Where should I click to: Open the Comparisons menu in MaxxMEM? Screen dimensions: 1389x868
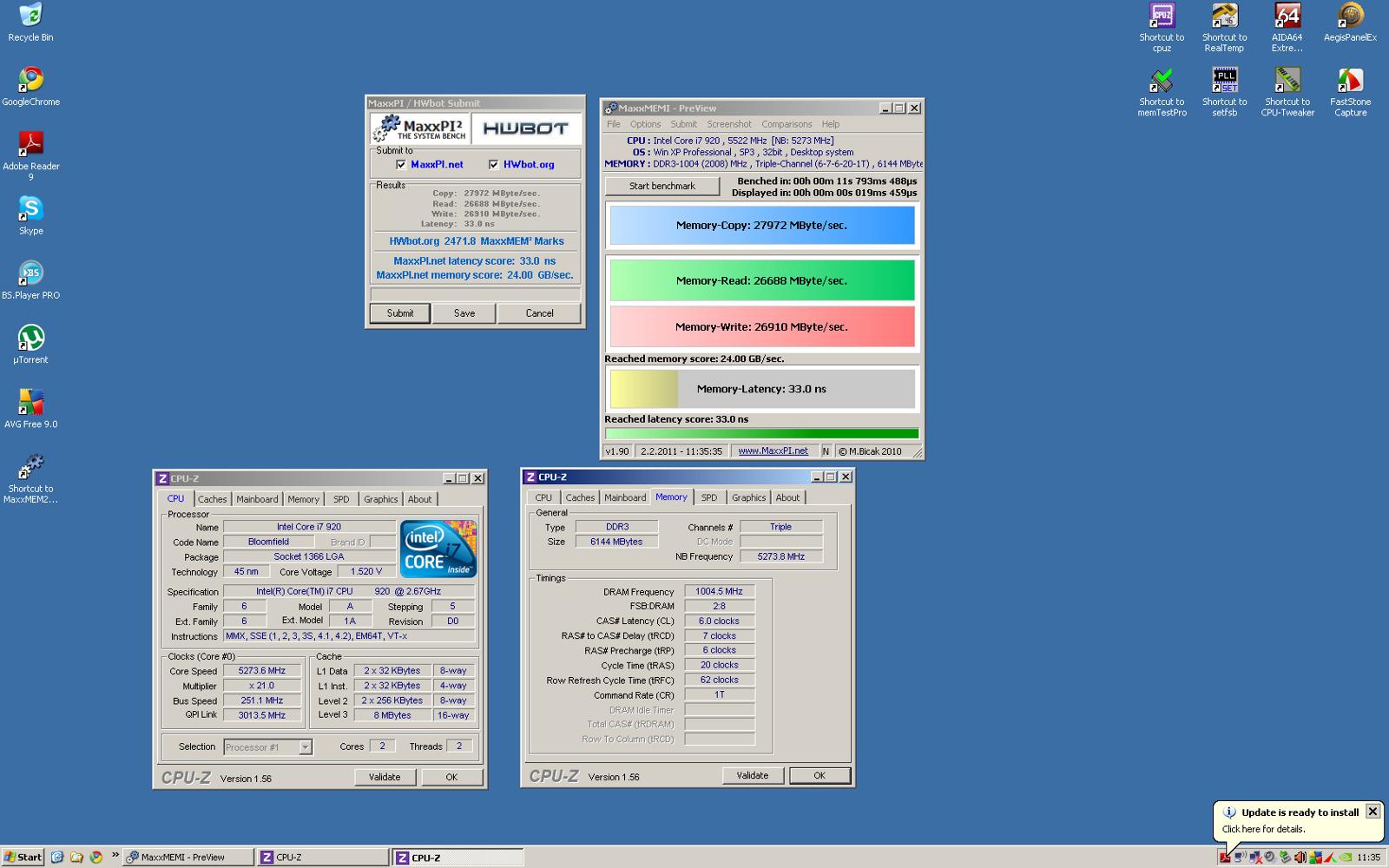tap(787, 124)
